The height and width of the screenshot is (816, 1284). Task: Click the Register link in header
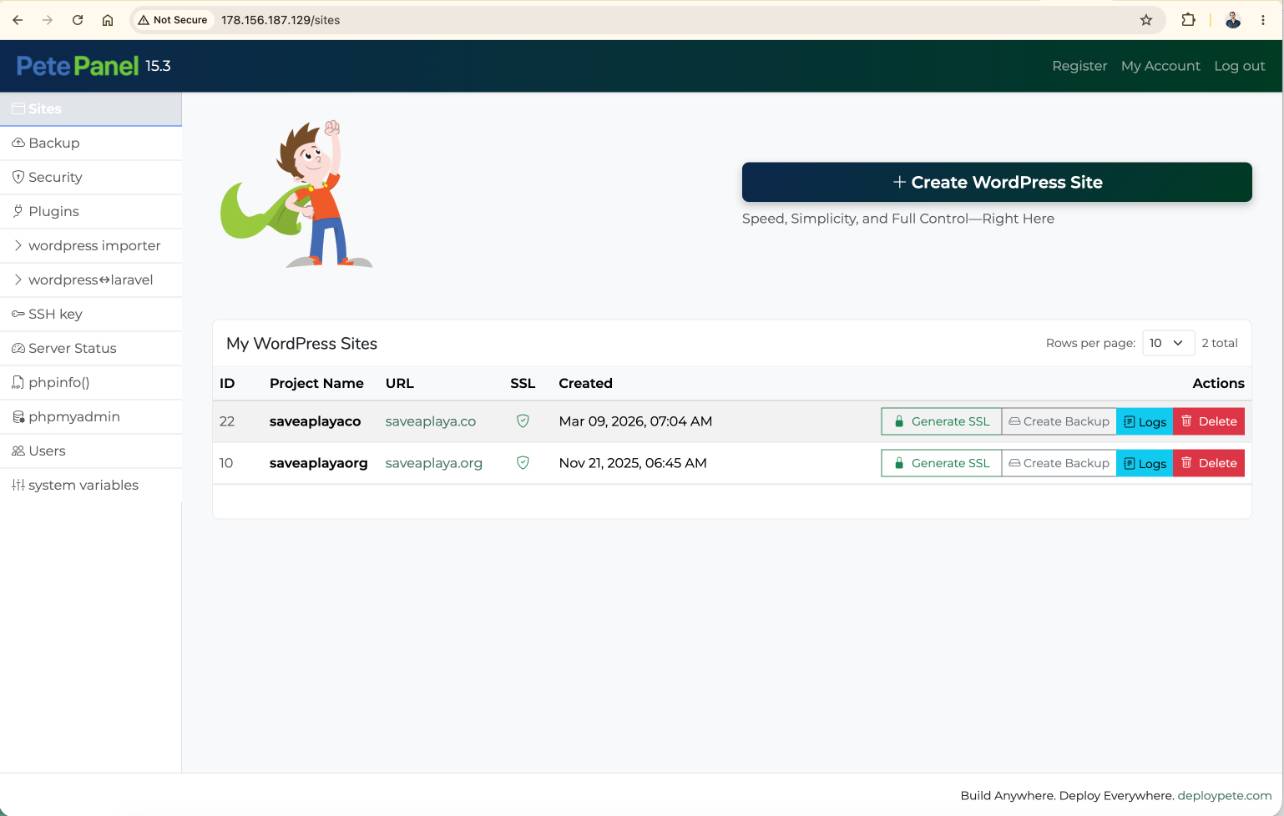tap(1079, 66)
